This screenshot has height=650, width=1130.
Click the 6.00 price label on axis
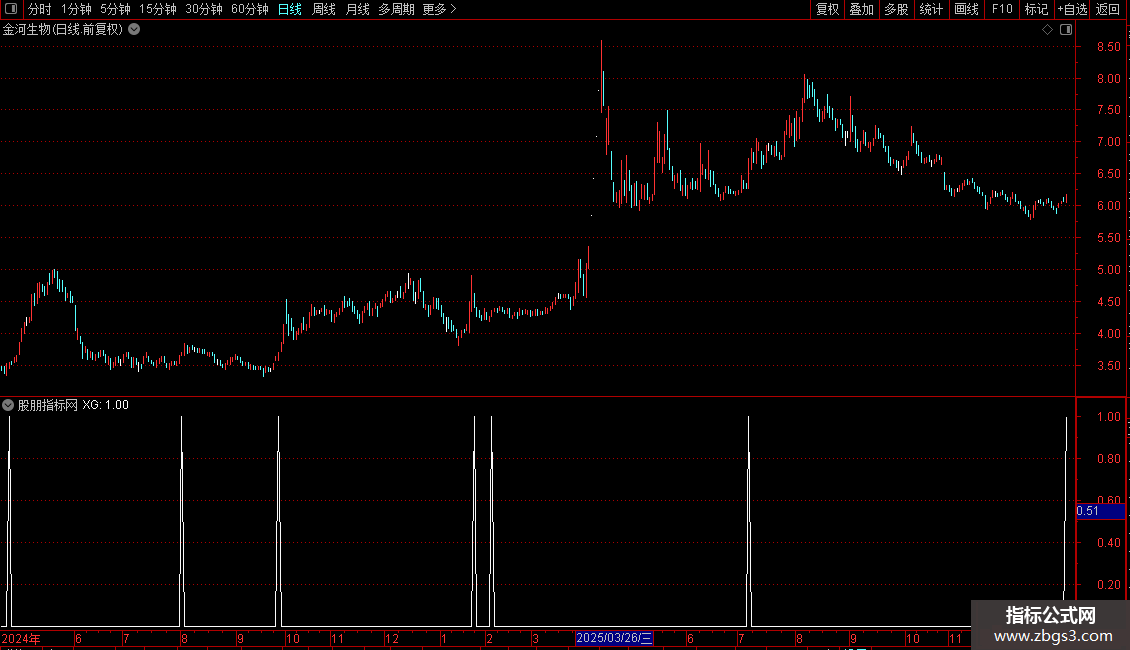(1108, 206)
